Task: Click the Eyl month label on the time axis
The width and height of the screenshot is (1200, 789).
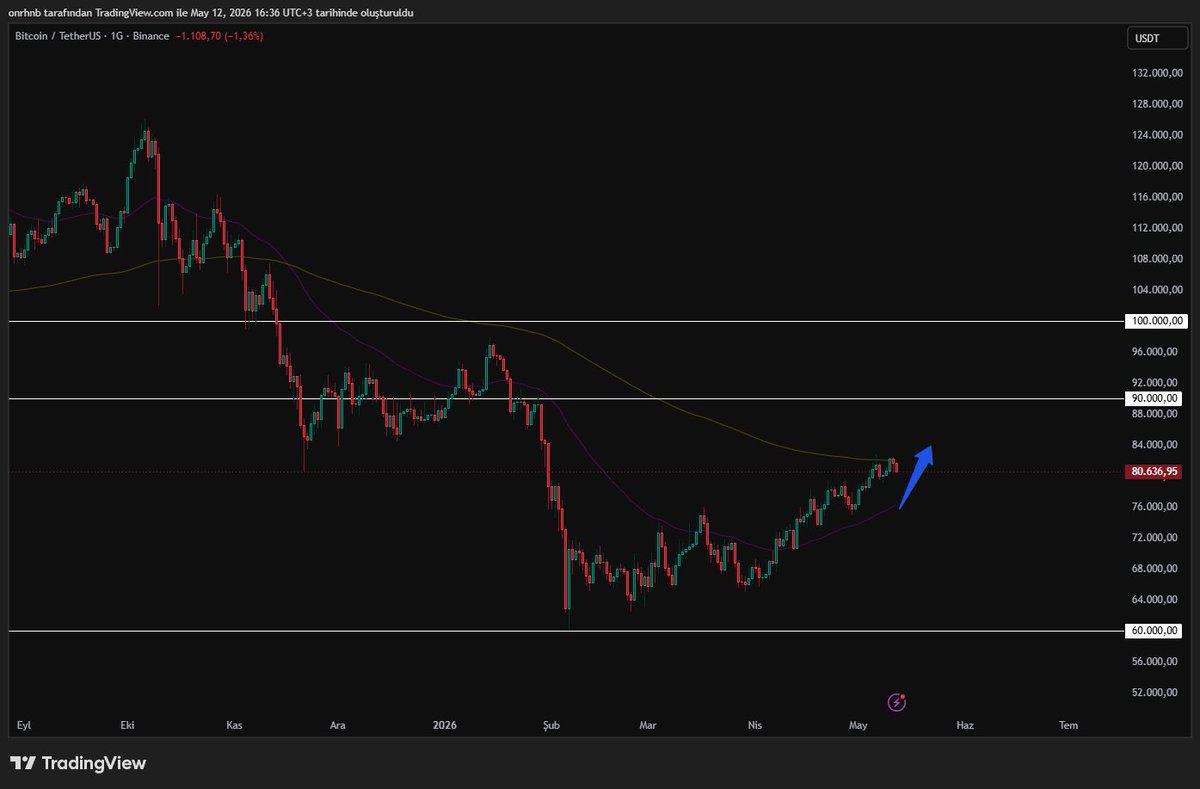Action: coord(24,725)
